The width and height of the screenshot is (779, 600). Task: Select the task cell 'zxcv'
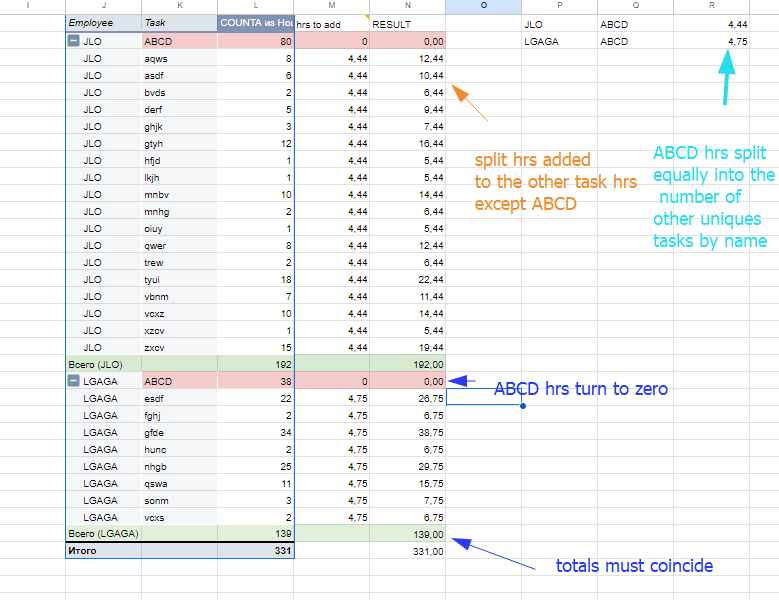179,348
